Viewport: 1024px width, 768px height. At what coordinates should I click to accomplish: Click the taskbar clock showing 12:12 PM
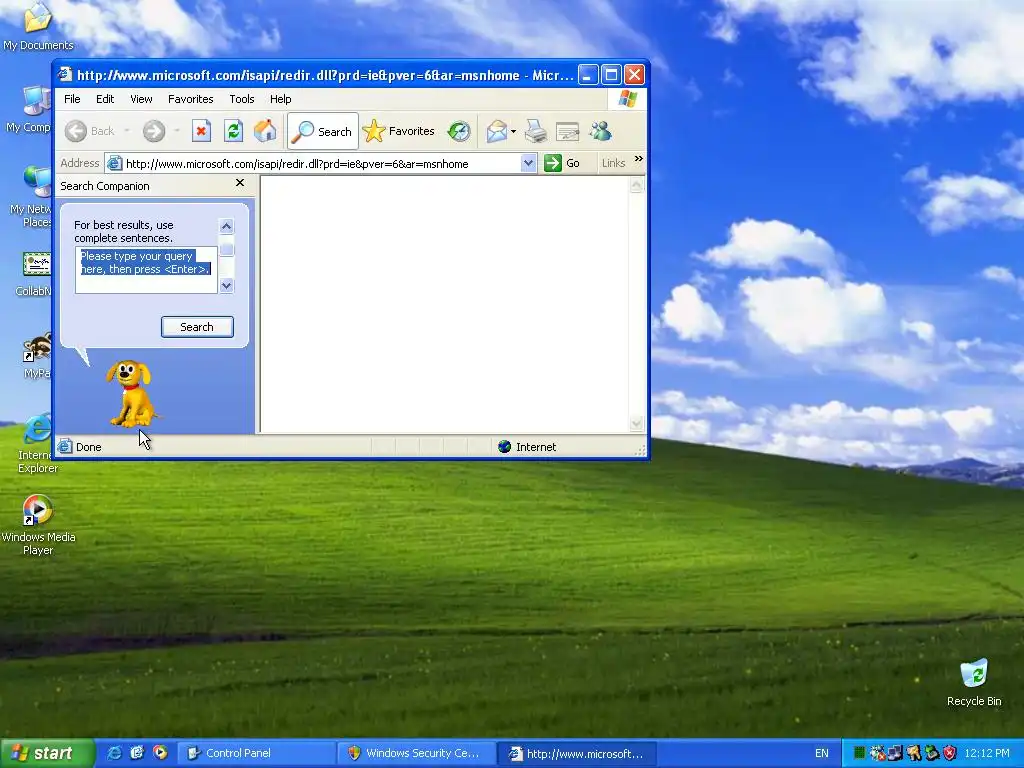[x=987, y=754]
